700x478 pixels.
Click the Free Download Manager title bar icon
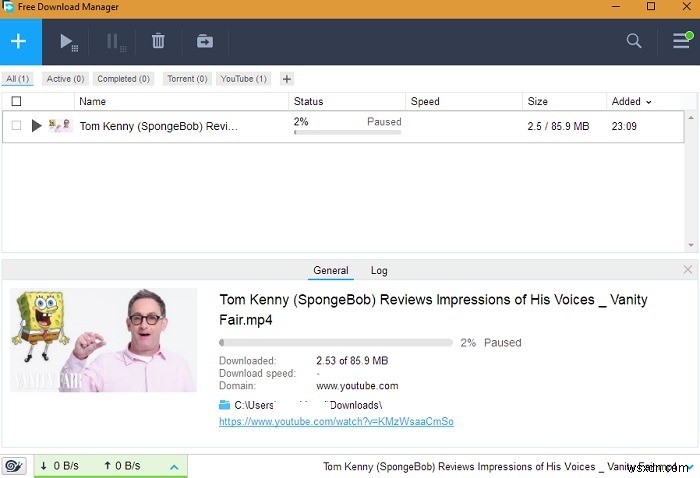[x=8, y=7]
